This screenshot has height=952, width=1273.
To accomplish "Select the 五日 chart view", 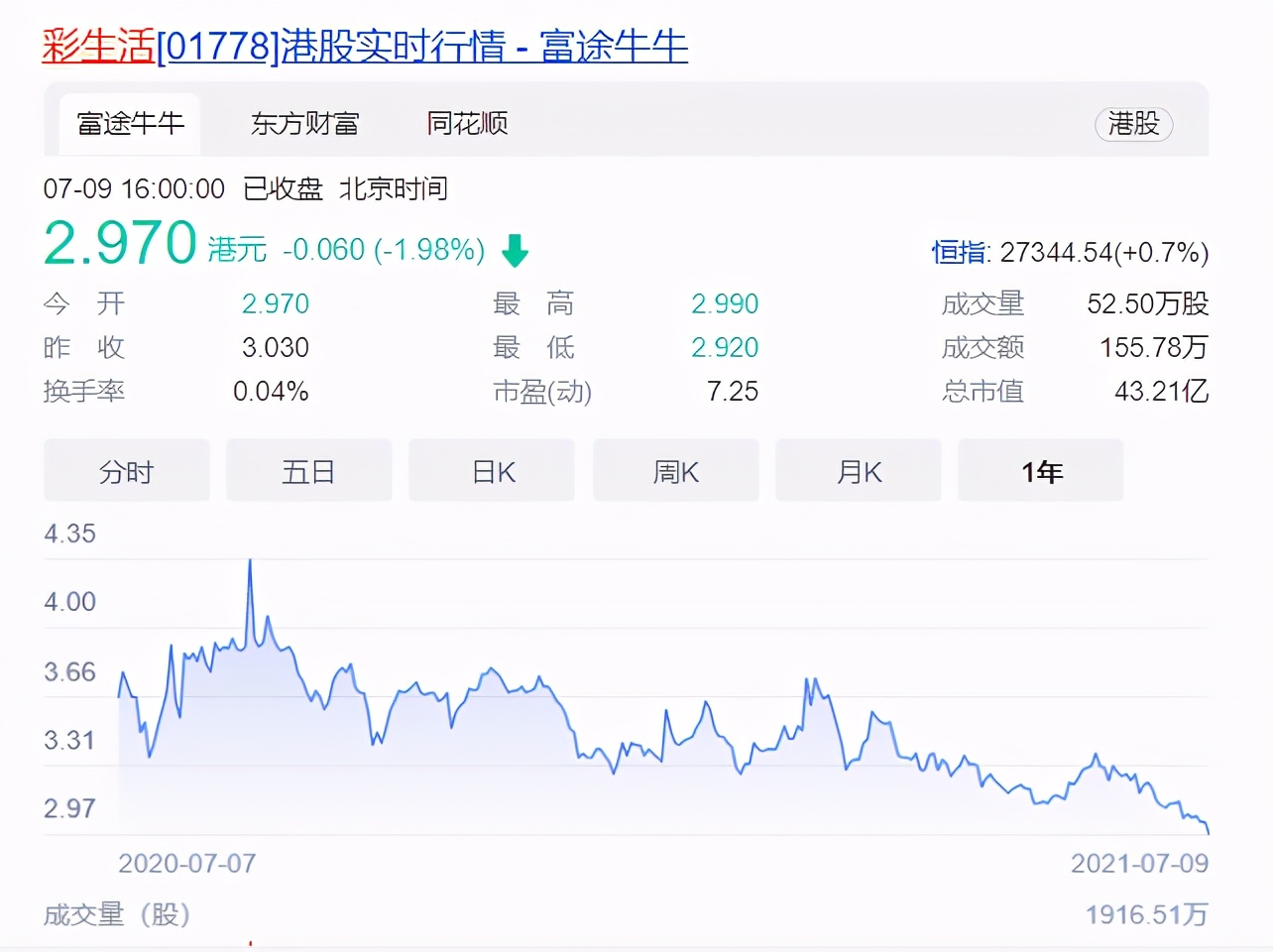I will (x=308, y=471).
